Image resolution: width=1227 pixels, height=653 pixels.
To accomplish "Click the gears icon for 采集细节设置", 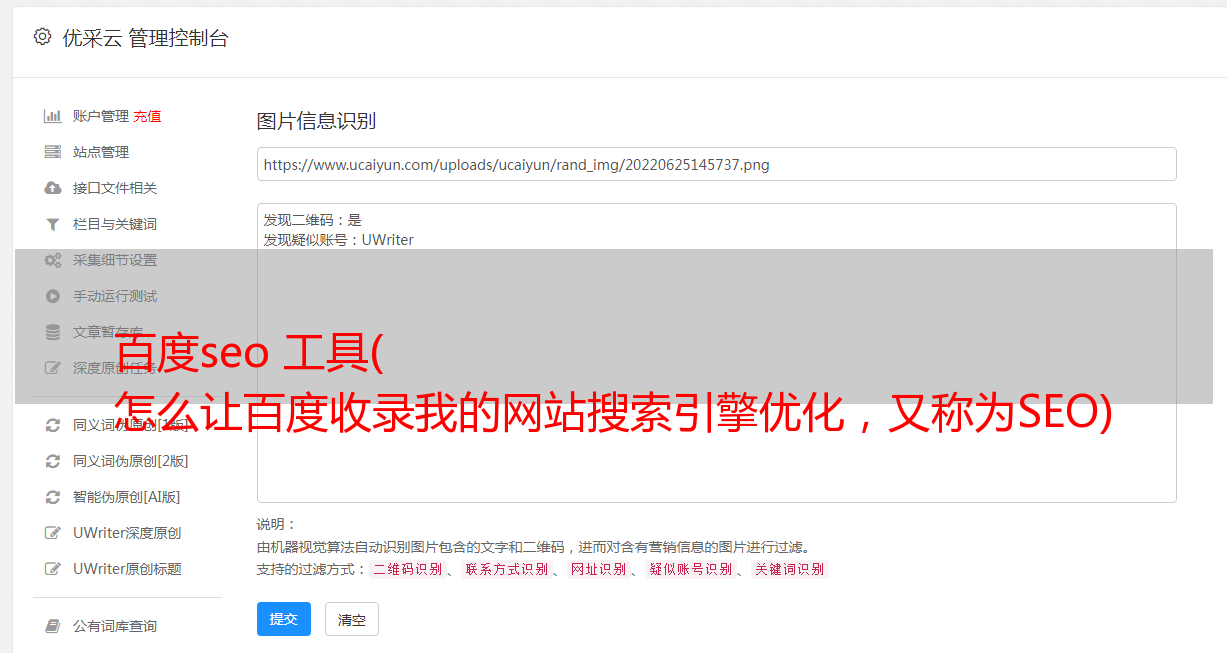I will click(x=53, y=260).
